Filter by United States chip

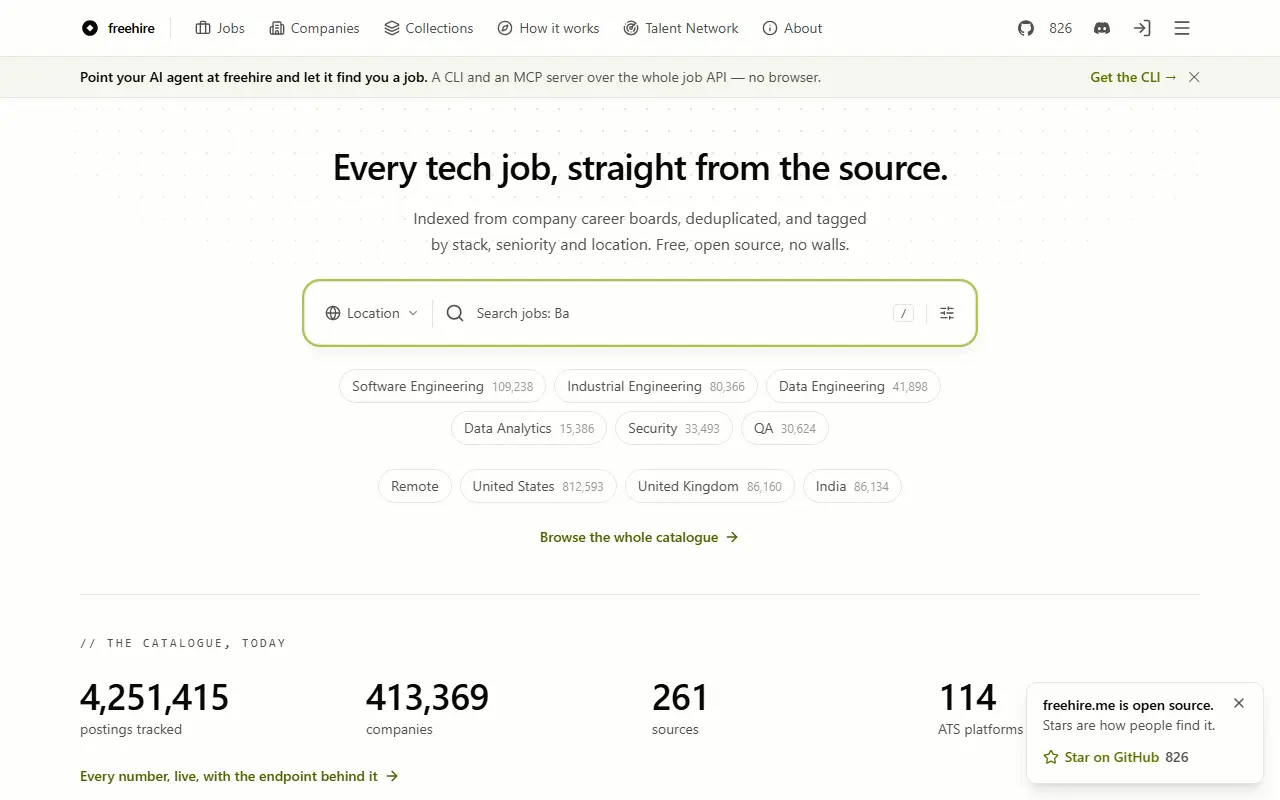[x=538, y=486]
